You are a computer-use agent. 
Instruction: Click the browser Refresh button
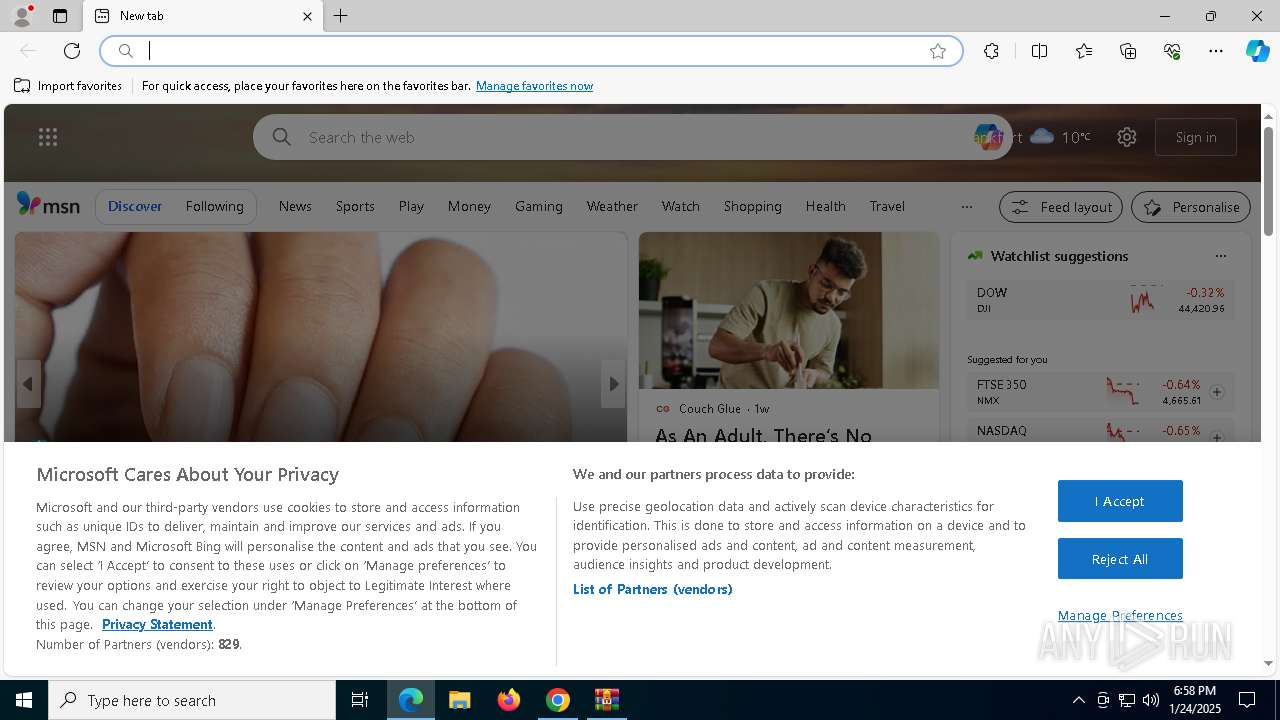(x=72, y=51)
